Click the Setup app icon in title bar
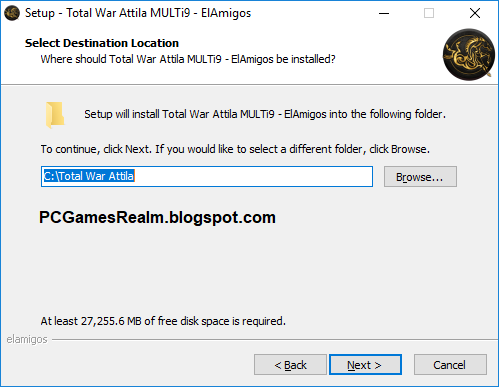 pyautogui.click(x=12, y=13)
